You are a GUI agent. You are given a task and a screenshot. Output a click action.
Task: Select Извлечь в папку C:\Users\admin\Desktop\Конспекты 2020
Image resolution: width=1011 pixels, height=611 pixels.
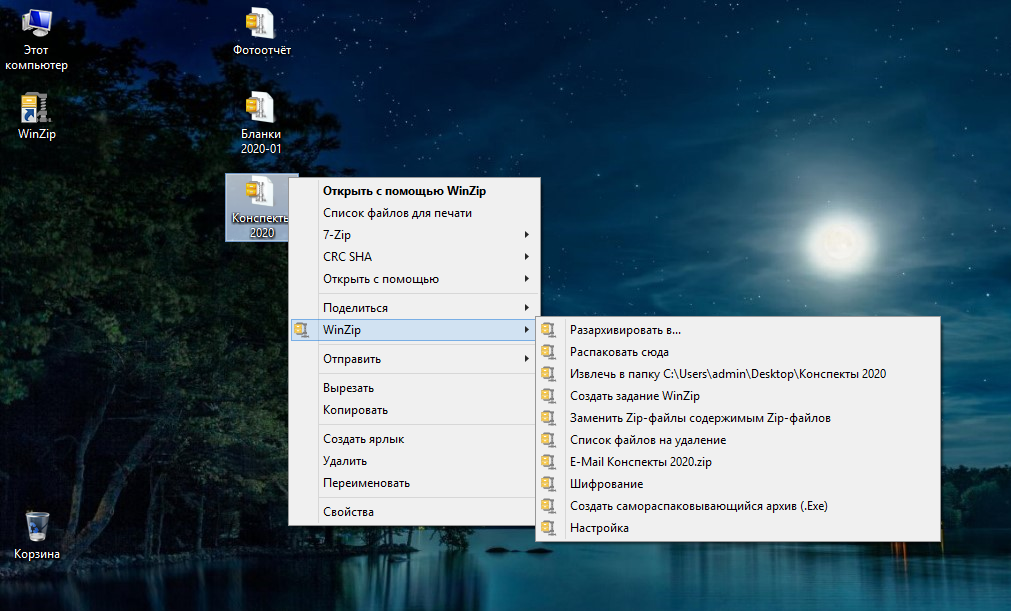tap(738, 374)
